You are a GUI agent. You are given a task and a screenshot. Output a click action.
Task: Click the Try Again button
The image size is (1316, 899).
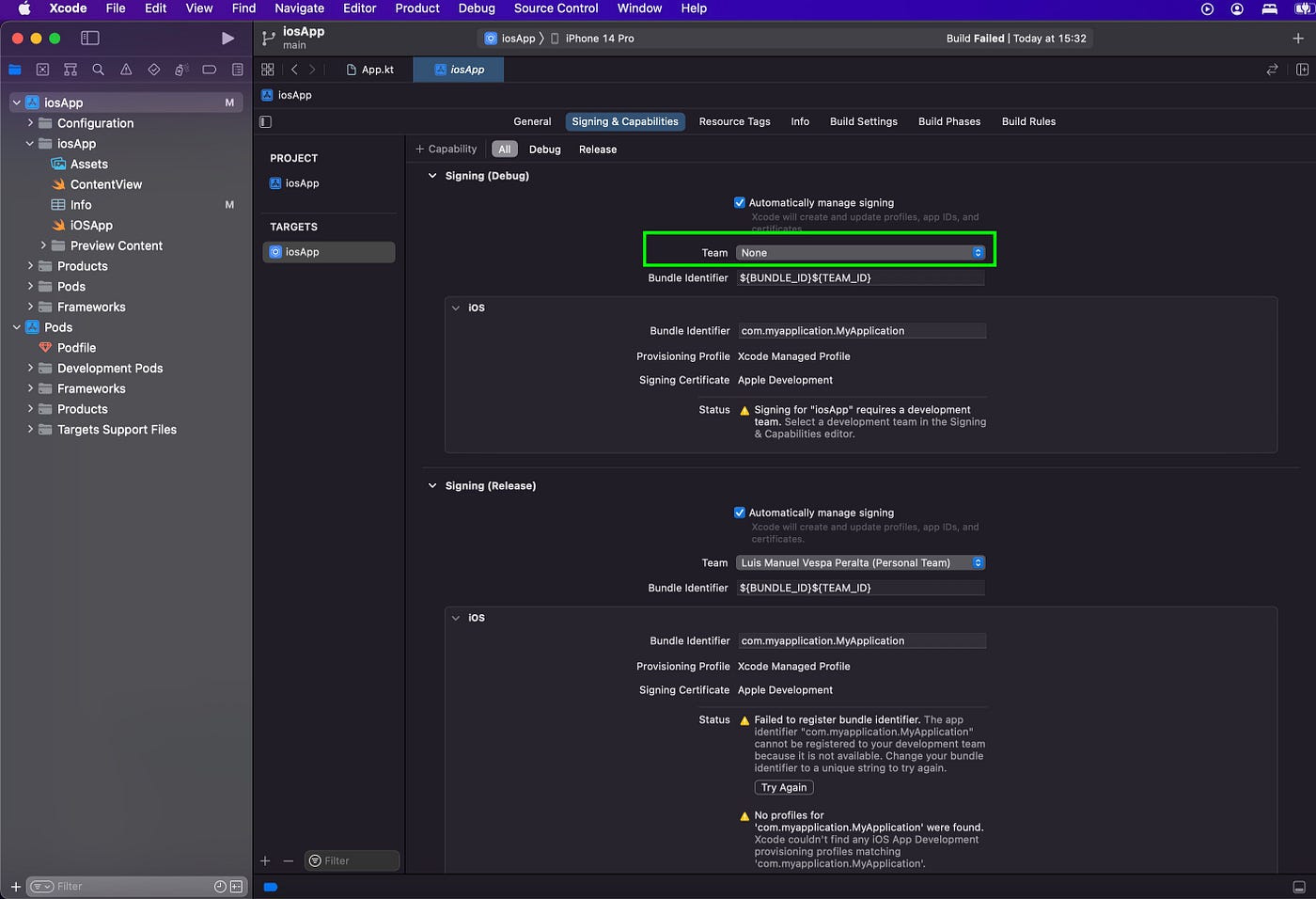(784, 787)
